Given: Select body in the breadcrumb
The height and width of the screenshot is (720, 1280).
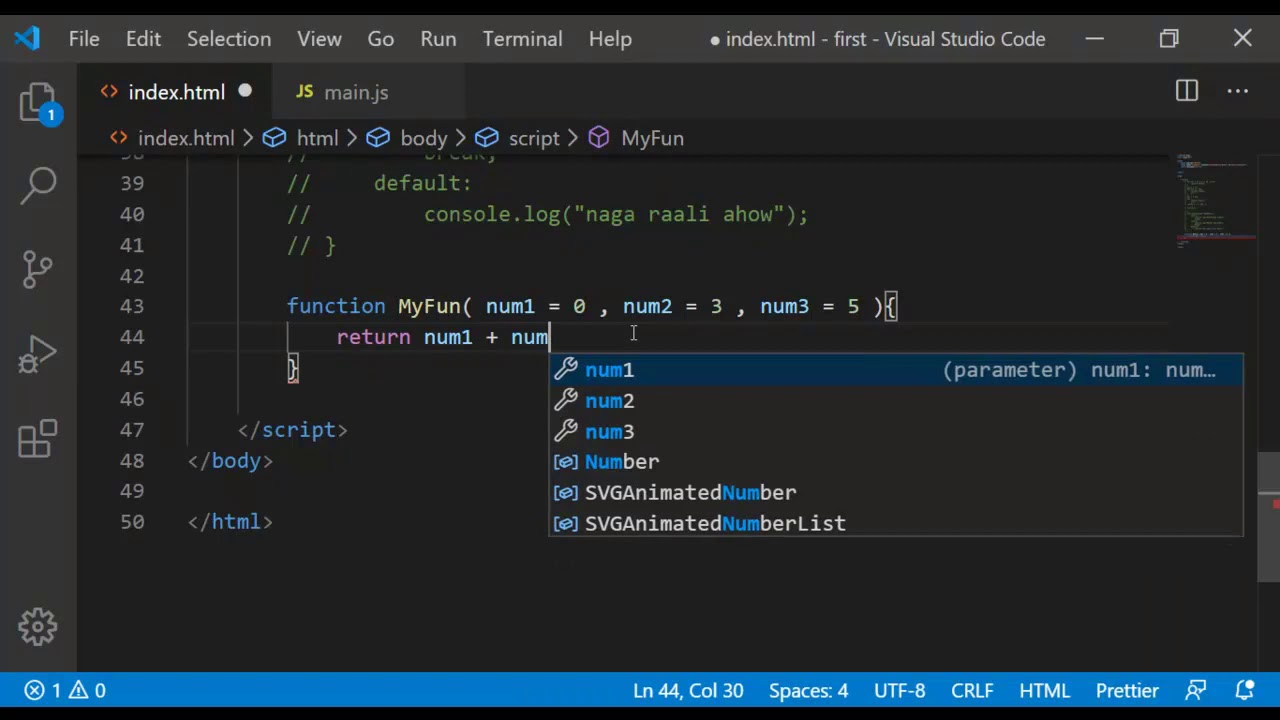Looking at the screenshot, I should pyautogui.click(x=423, y=138).
